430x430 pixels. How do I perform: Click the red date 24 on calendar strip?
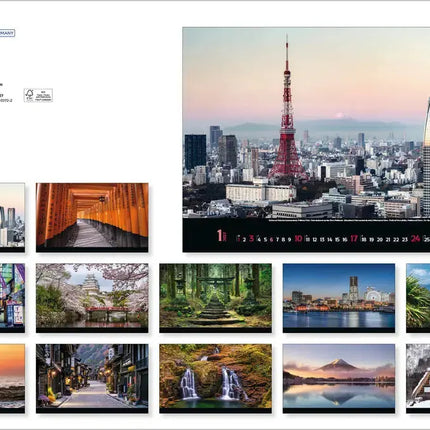click(415, 238)
